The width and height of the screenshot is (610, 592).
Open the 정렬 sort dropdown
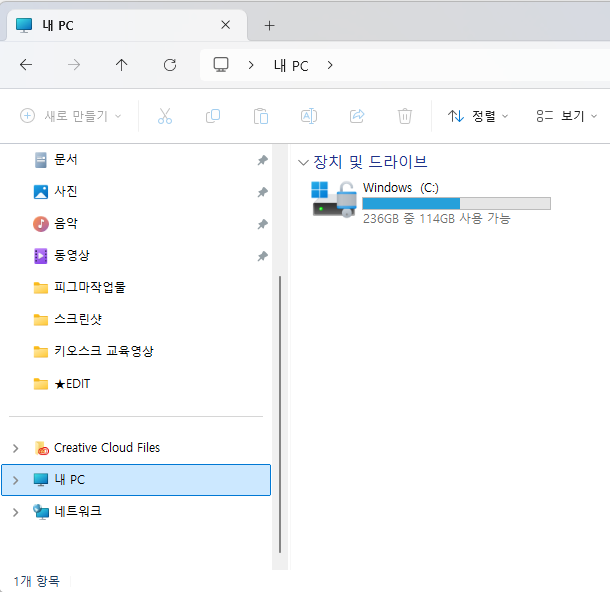click(478, 116)
